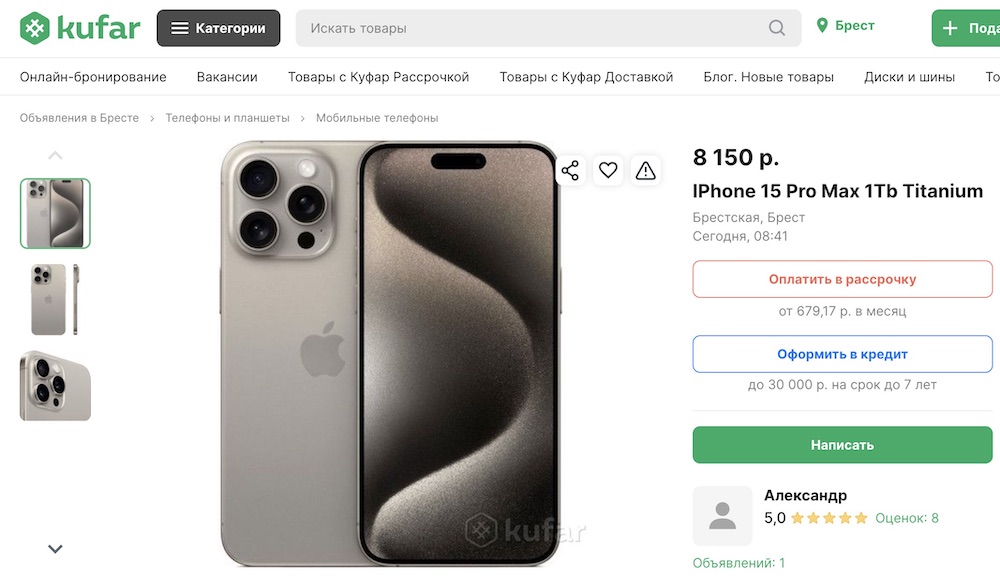Click the Kufar logo icon

(36, 28)
